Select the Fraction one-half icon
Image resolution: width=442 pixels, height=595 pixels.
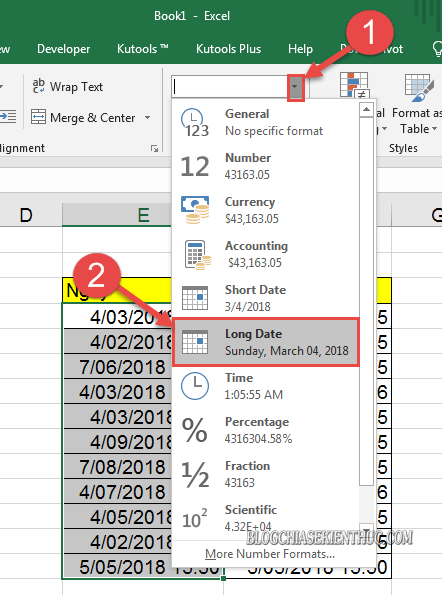click(x=195, y=474)
